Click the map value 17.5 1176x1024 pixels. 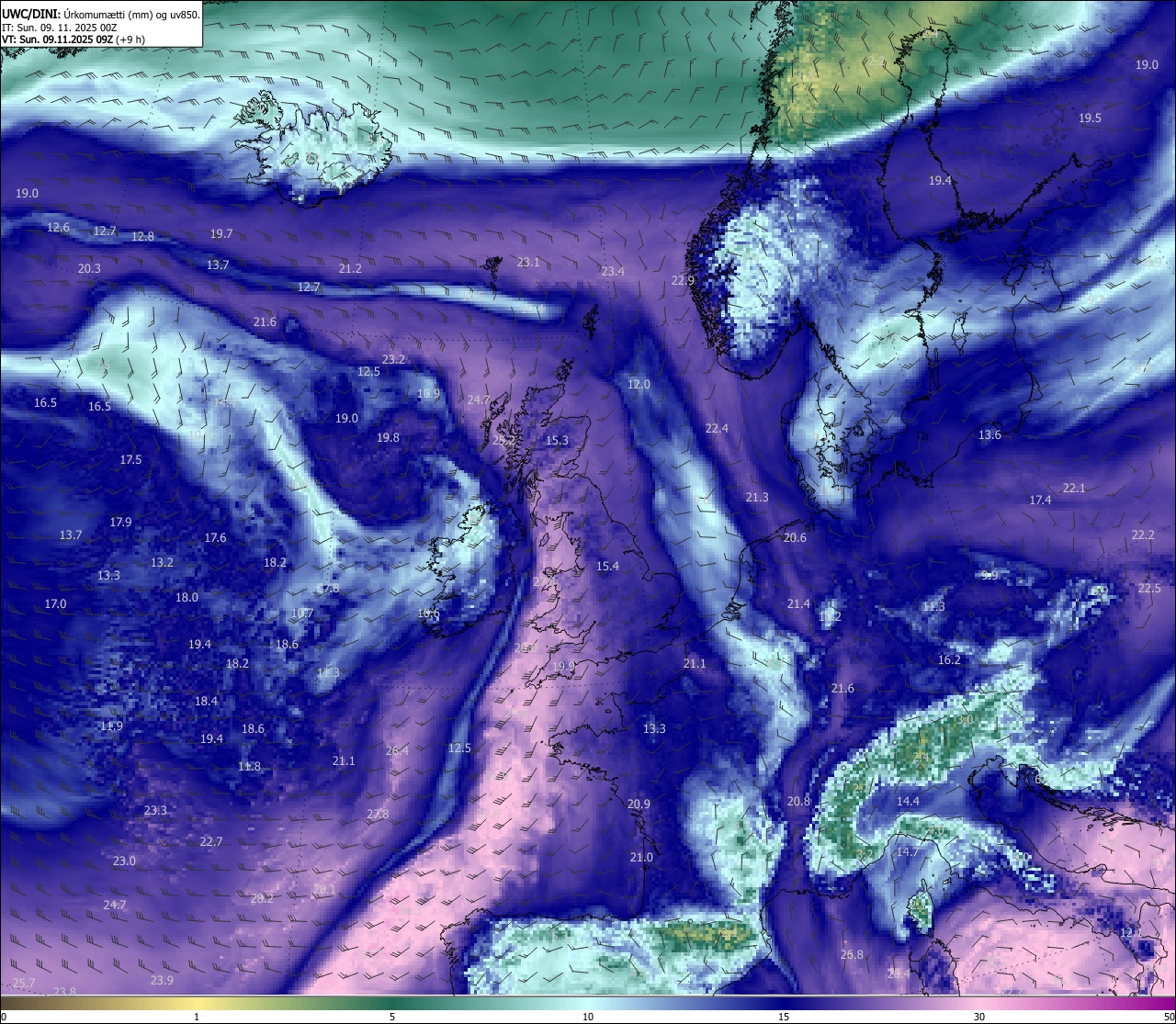click(x=130, y=460)
